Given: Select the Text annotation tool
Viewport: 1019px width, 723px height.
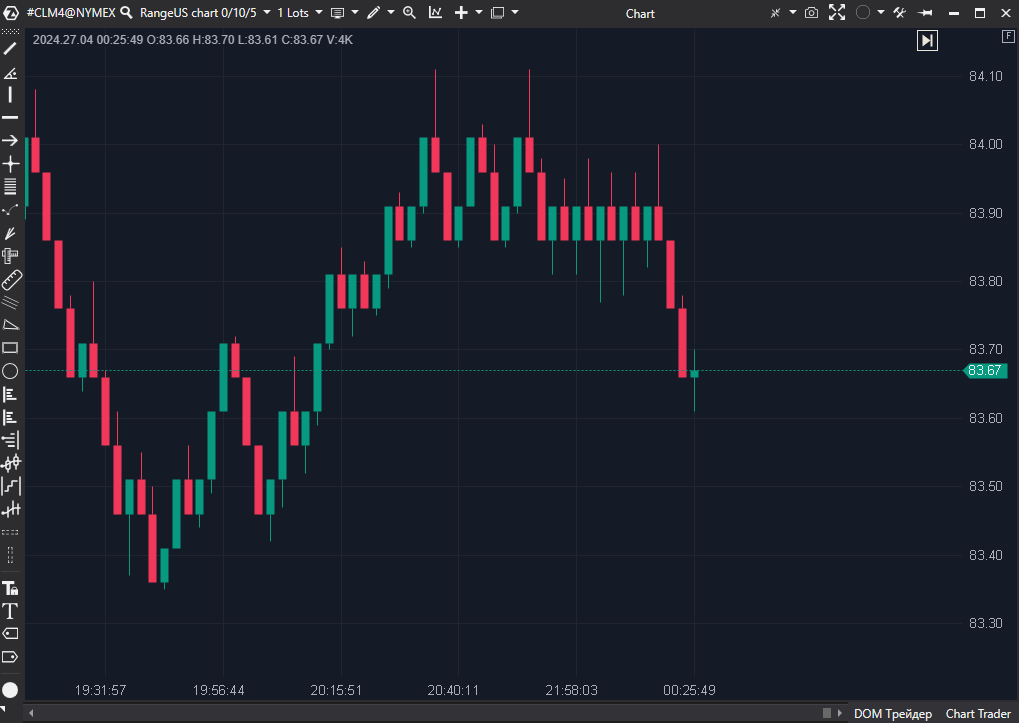Looking at the screenshot, I should [11, 610].
